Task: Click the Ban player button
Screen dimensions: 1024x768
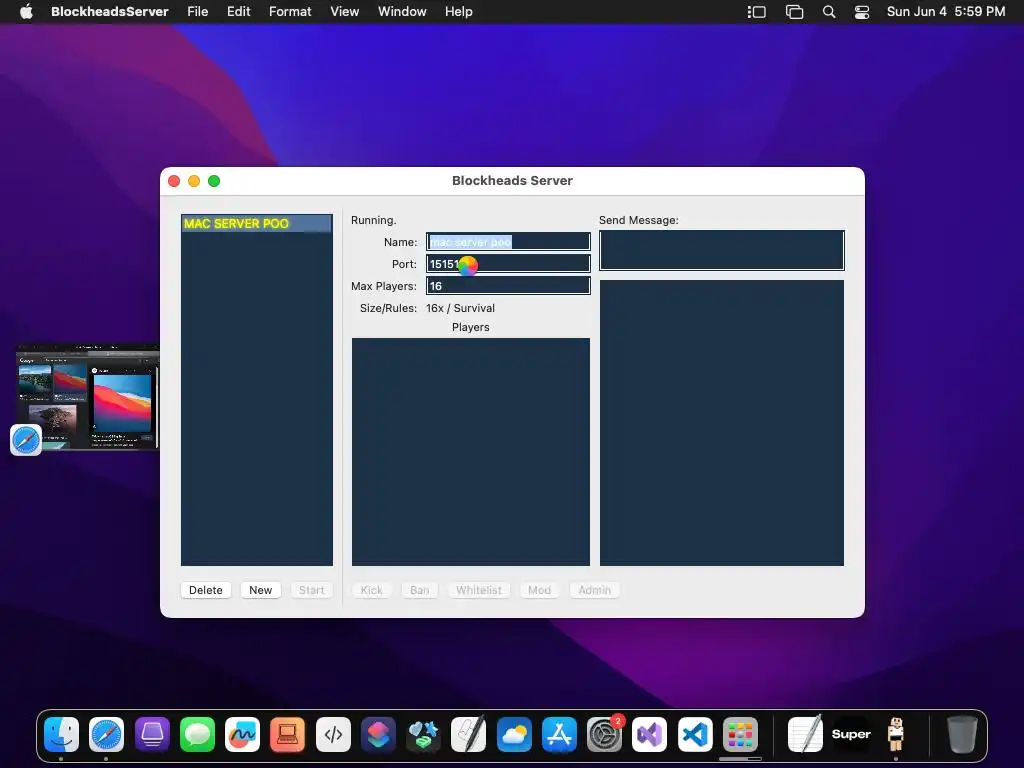Action: 419,590
